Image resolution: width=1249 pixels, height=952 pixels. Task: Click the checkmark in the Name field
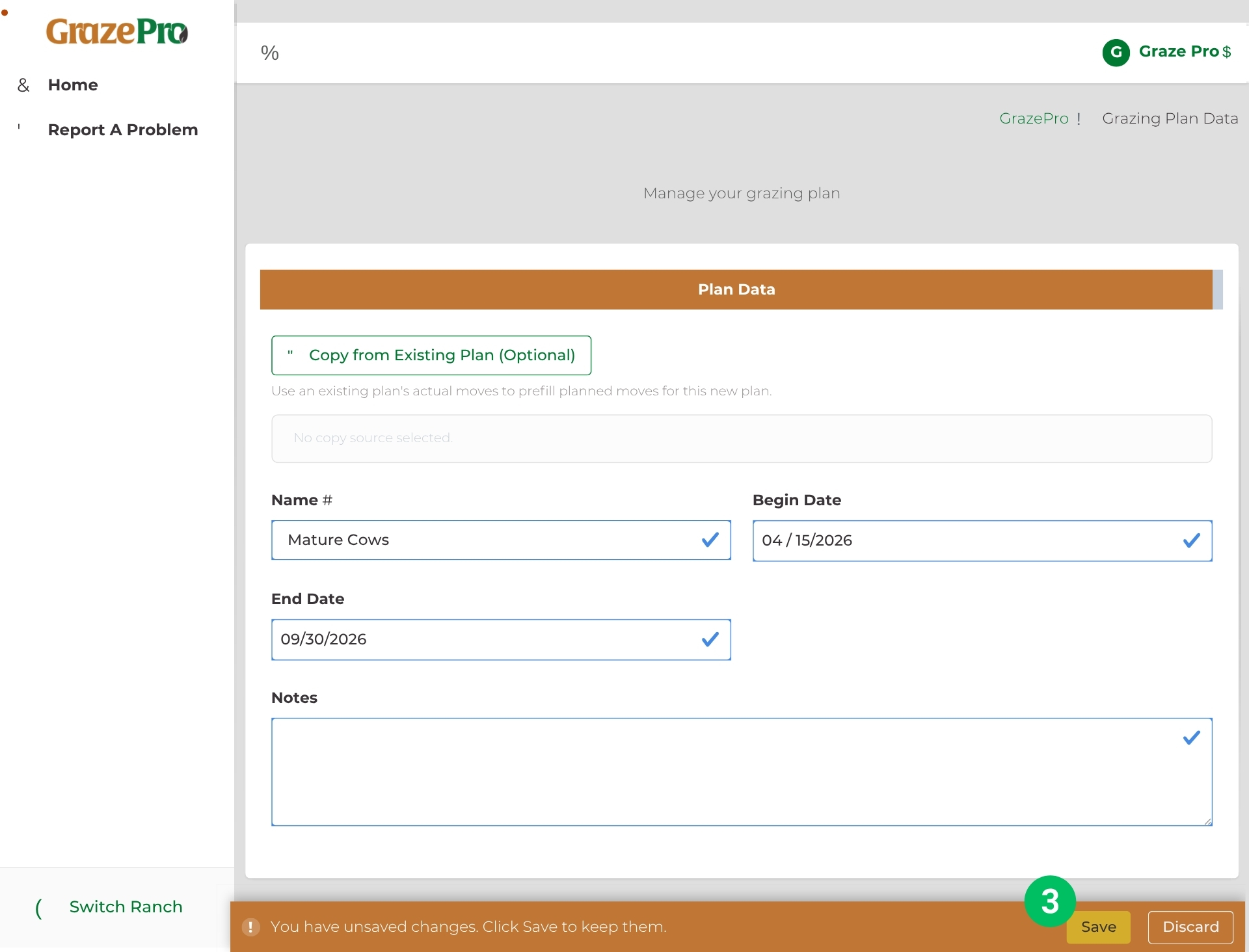[710, 540]
